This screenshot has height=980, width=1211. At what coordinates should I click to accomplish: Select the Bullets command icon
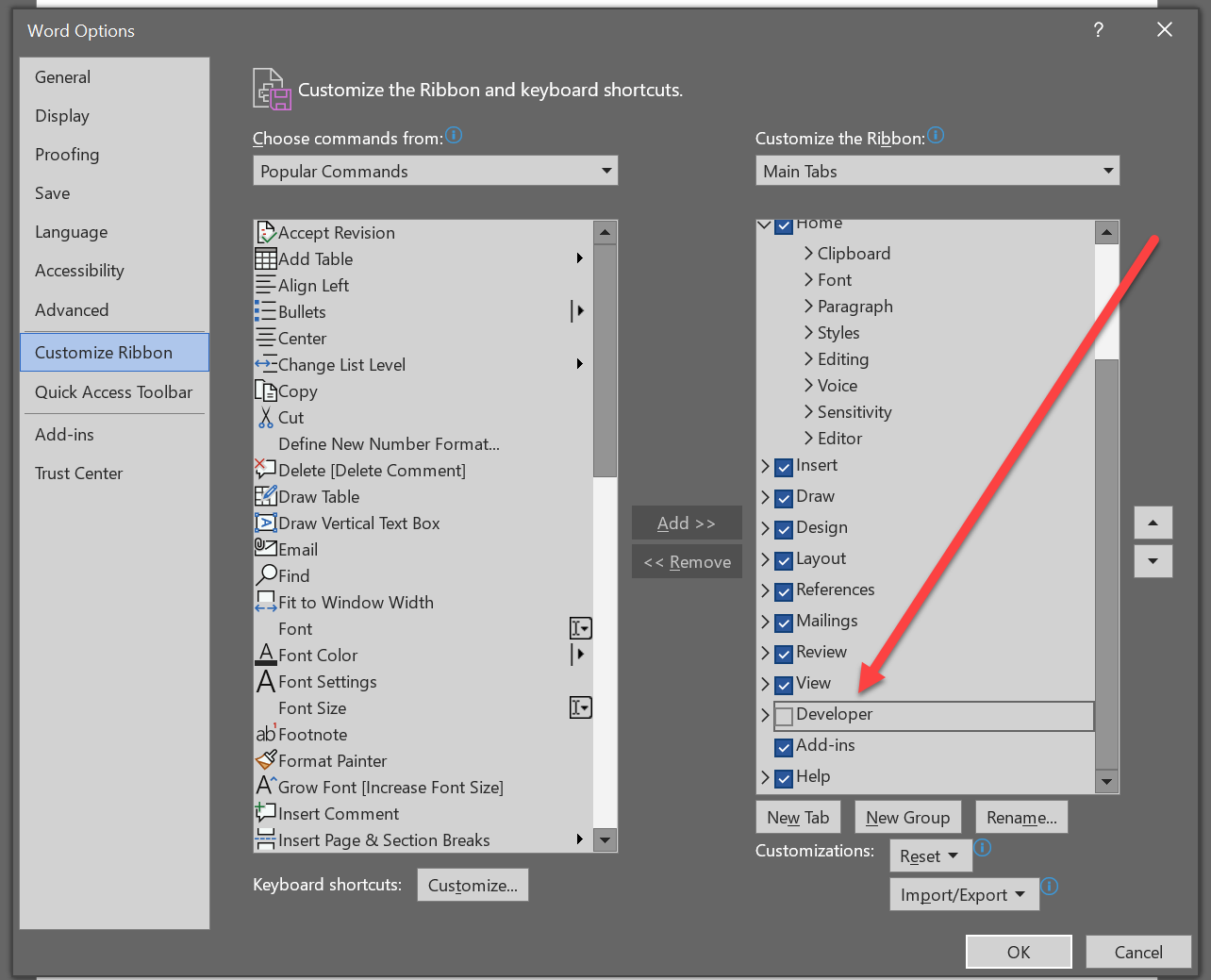pos(264,311)
